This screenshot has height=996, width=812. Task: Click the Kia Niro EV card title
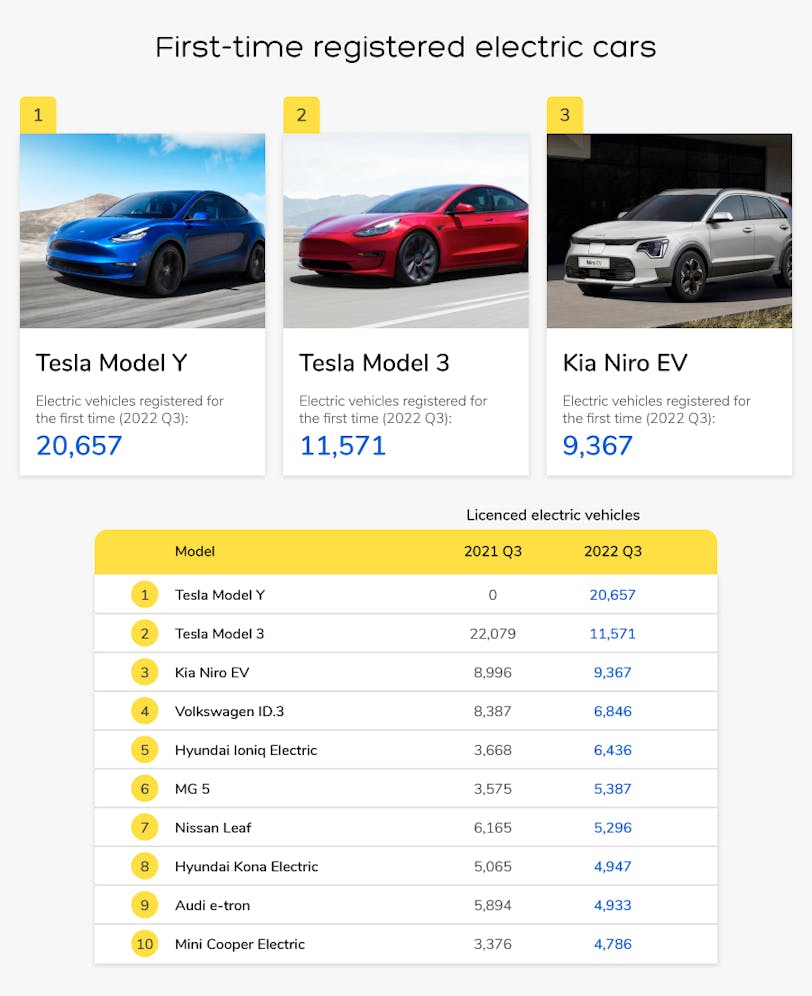click(x=625, y=362)
